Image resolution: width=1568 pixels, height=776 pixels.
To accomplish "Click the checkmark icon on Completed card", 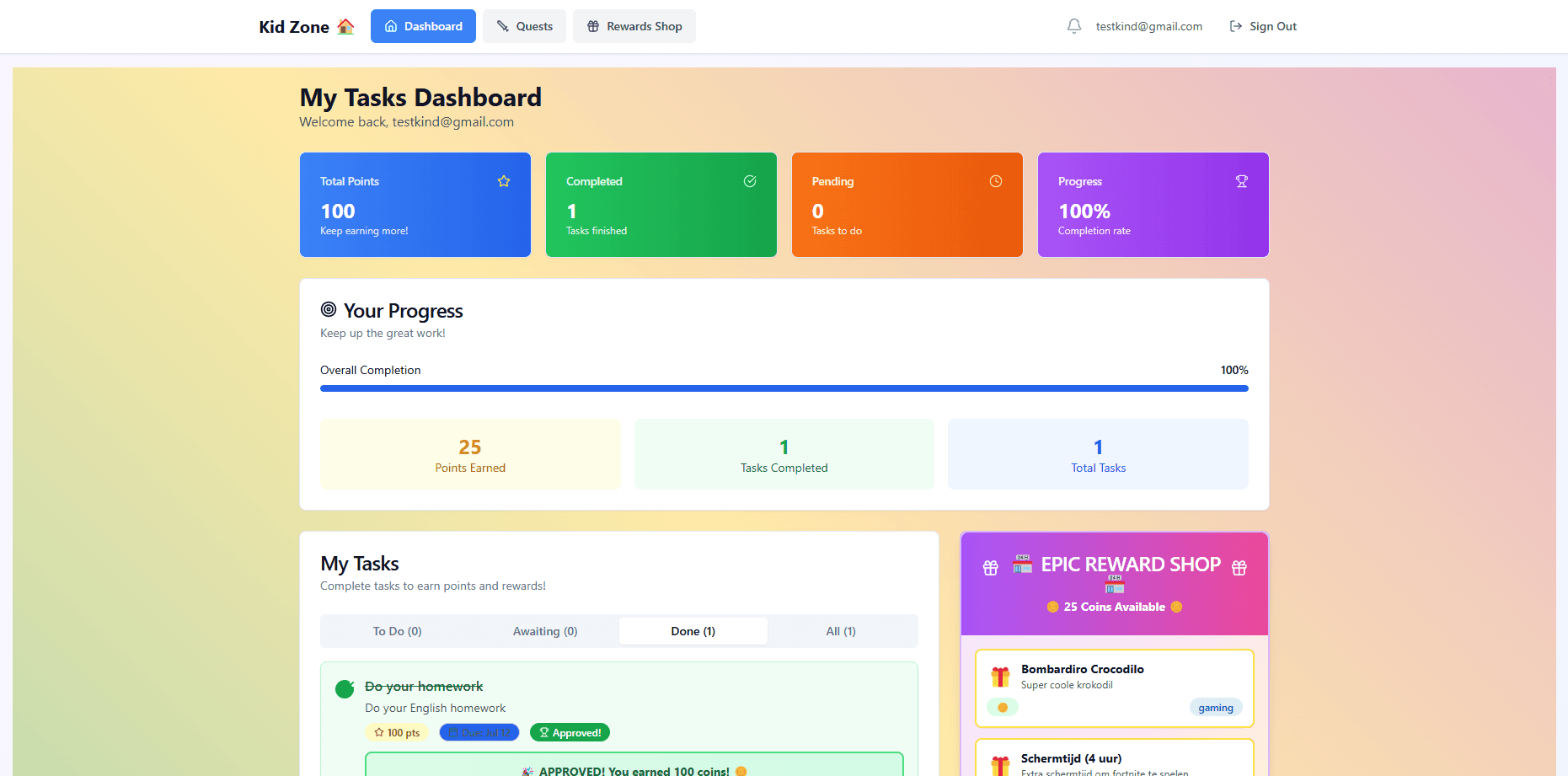I will click(x=750, y=181).
